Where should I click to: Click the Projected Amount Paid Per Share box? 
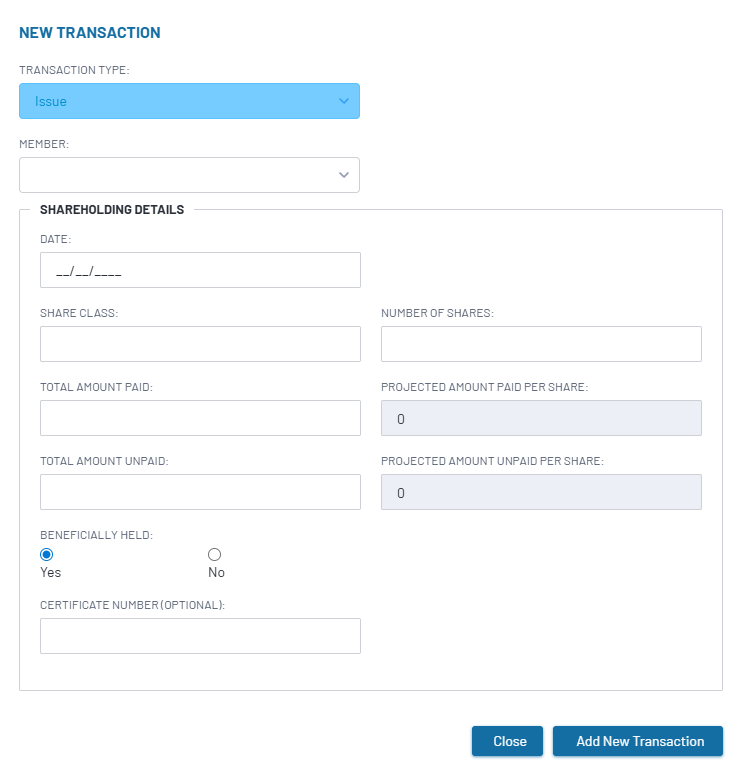tap(541, 418)
